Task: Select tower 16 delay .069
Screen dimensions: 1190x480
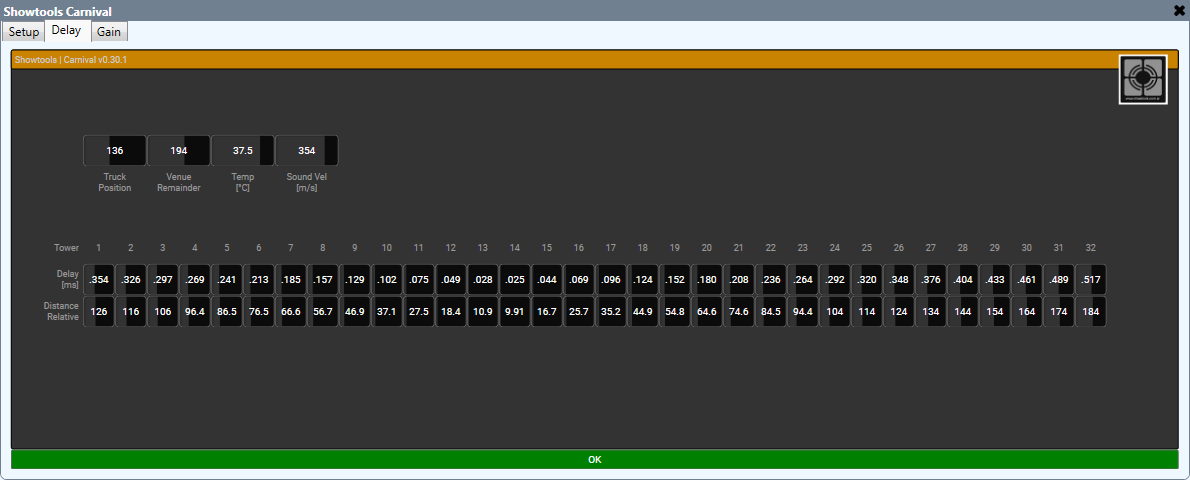Action: [578, 279]
